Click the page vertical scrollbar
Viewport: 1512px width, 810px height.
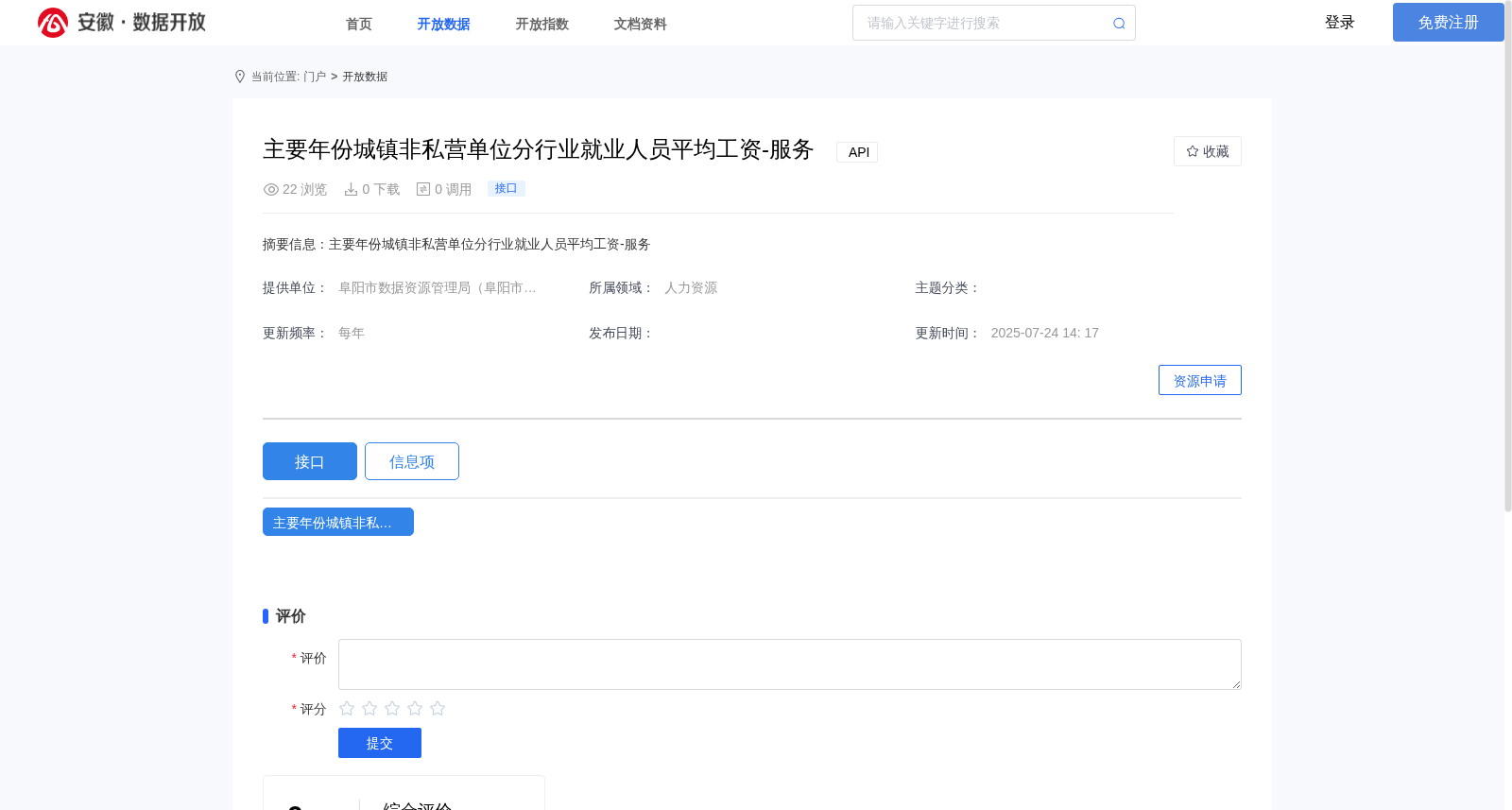click(x=1508, y=255)
